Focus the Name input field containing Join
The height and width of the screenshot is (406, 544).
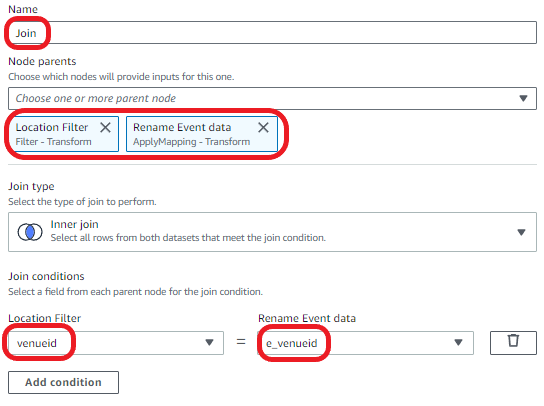point(272,33)
